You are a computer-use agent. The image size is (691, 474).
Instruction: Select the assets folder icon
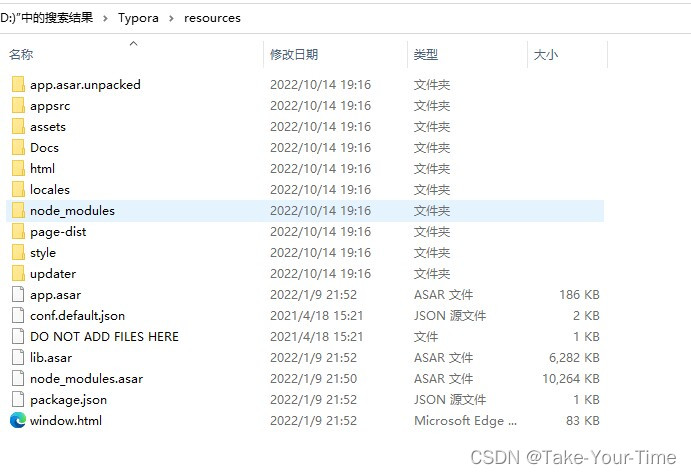pos(18,126)
